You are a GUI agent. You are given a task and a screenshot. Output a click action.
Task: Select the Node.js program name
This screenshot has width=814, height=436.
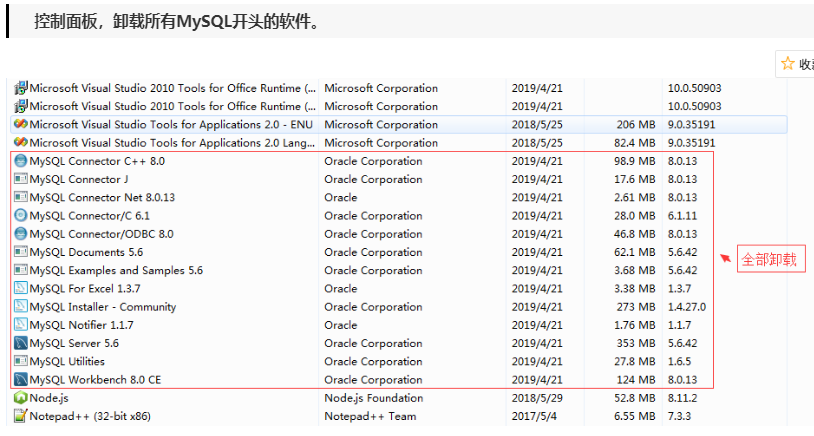click(x=49, y=398)
